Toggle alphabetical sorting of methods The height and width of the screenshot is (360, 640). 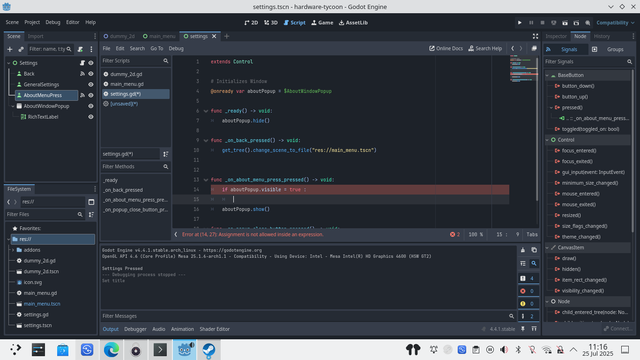click(x=166, y=154)
